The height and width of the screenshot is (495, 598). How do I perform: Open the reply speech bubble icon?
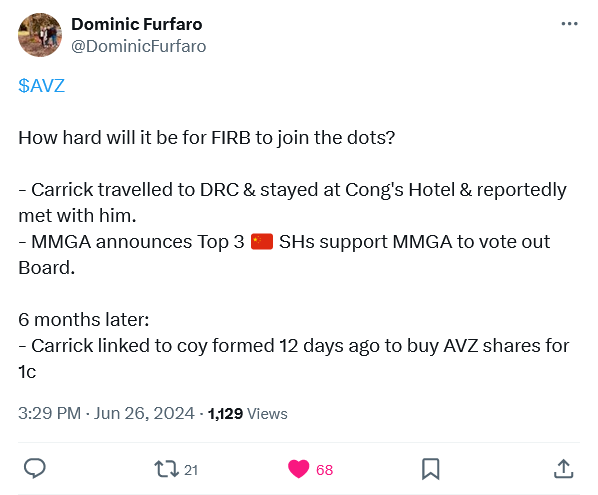pyautogui.click(x=35, y=469)
